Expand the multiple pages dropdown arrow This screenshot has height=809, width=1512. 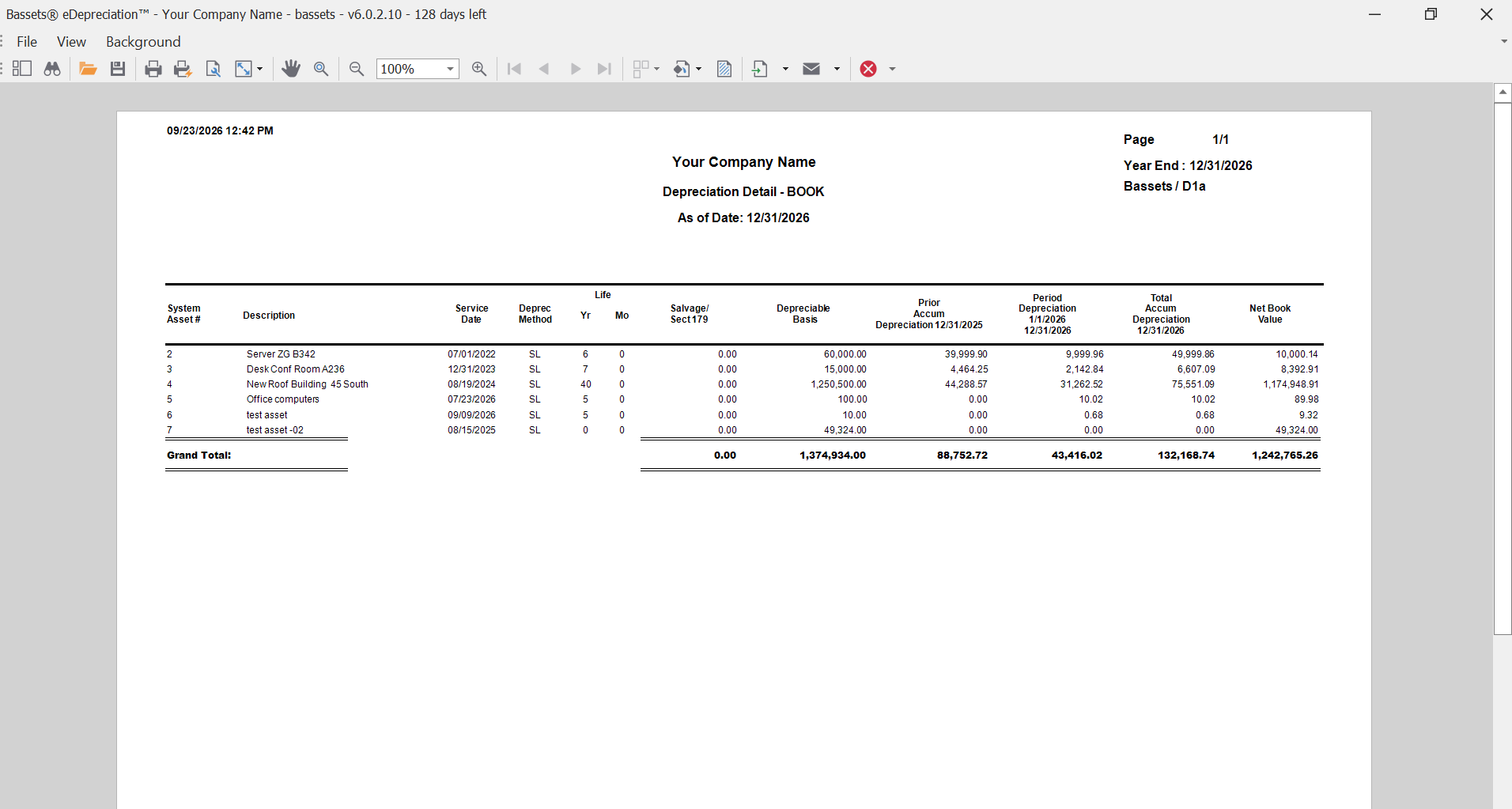tap(657, 69)
